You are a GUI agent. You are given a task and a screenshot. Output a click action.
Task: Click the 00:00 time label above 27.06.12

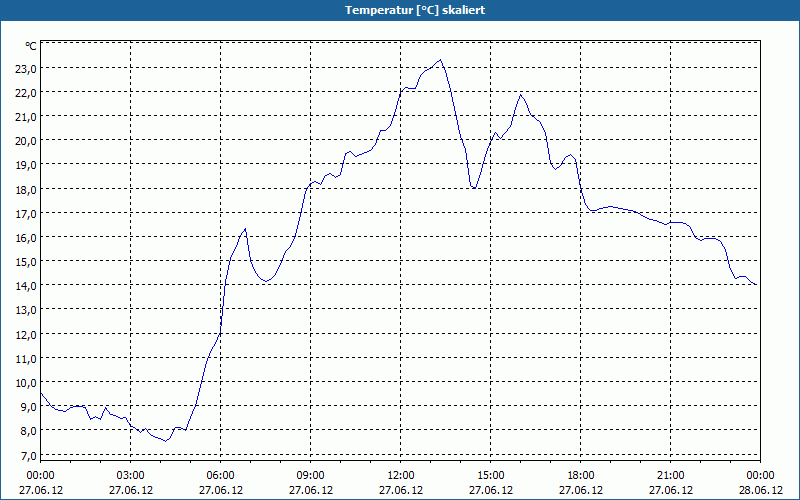coord(41,476)
